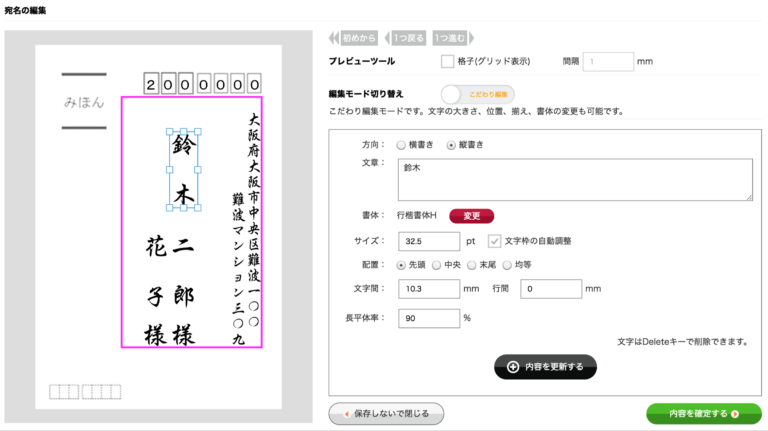
Task: Click the 文字間 spacing field
Action: point(427,289)
